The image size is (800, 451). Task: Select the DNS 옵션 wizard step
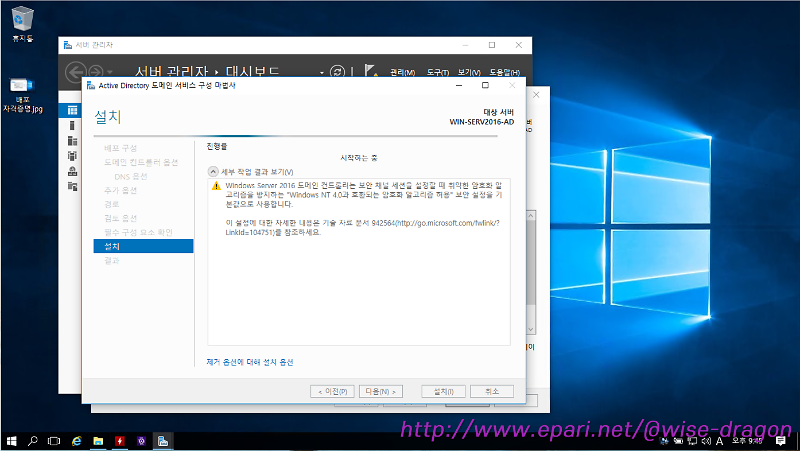[x=131, y=177]
